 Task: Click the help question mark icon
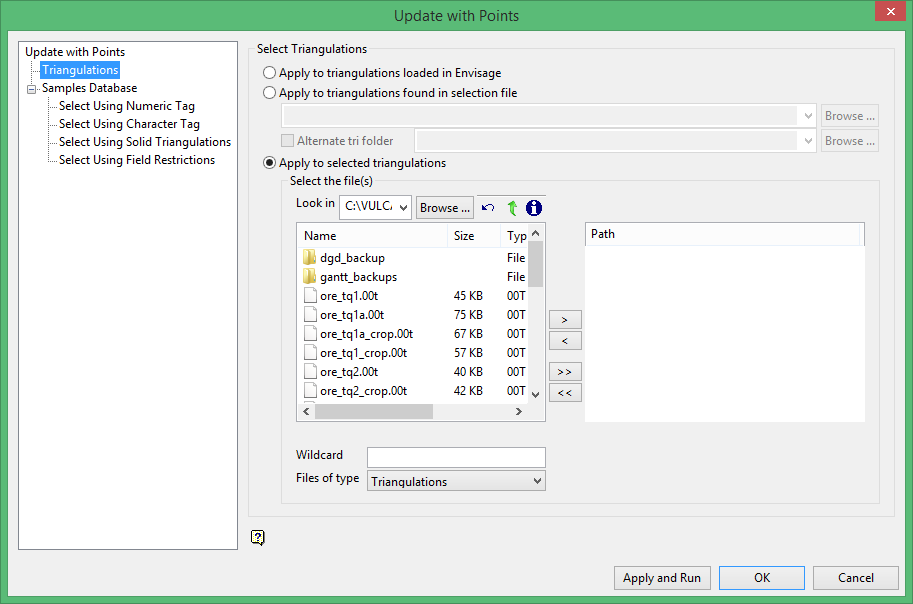(258, 538)
